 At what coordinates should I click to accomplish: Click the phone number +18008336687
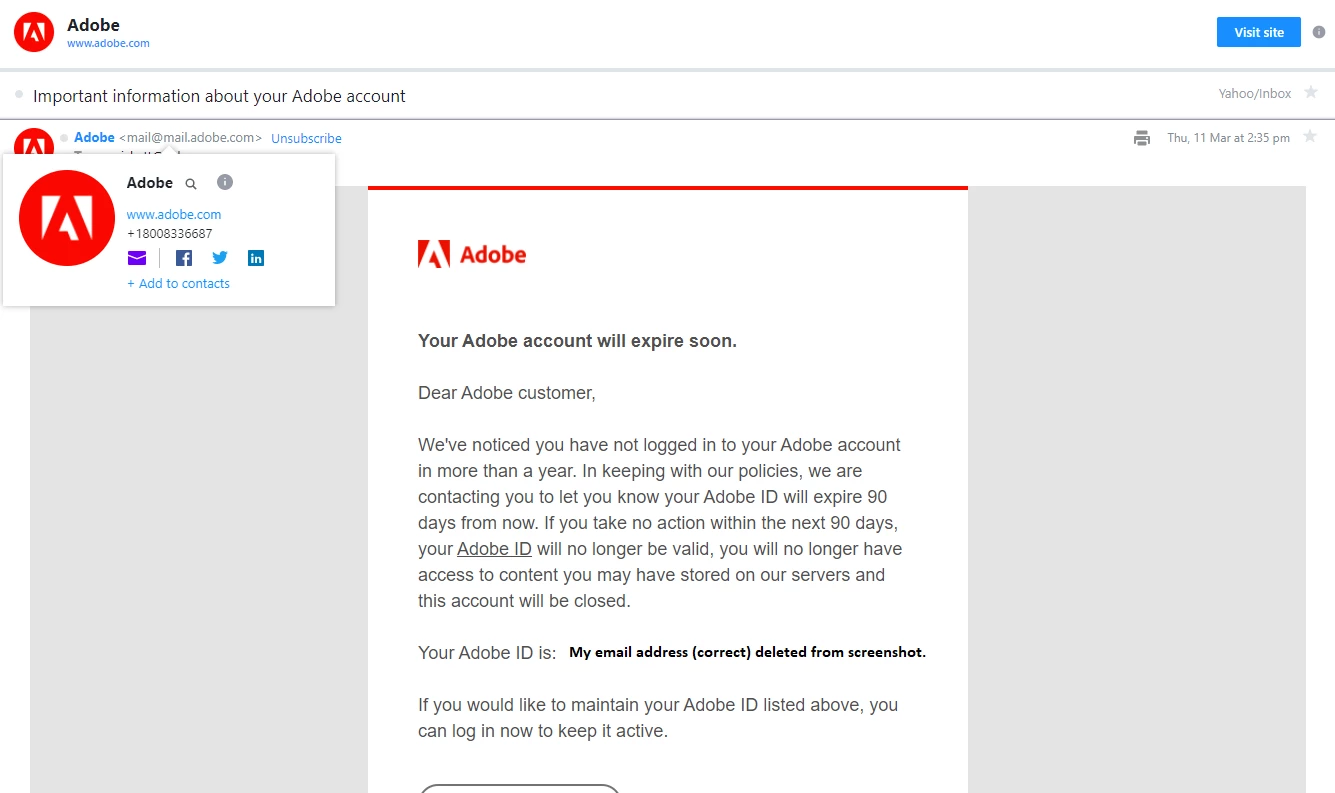click(169, 233)
